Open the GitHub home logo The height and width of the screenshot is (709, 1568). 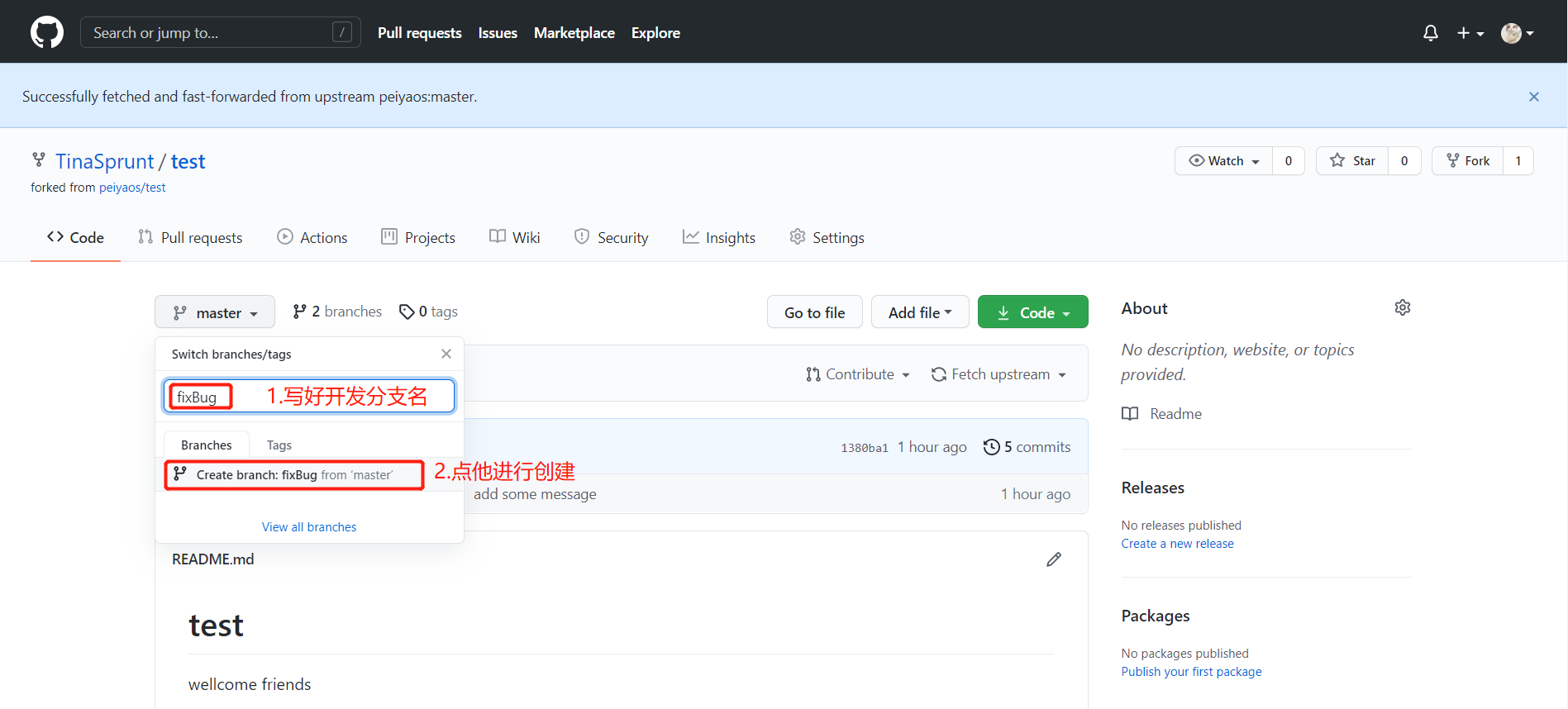coord(47,32)
